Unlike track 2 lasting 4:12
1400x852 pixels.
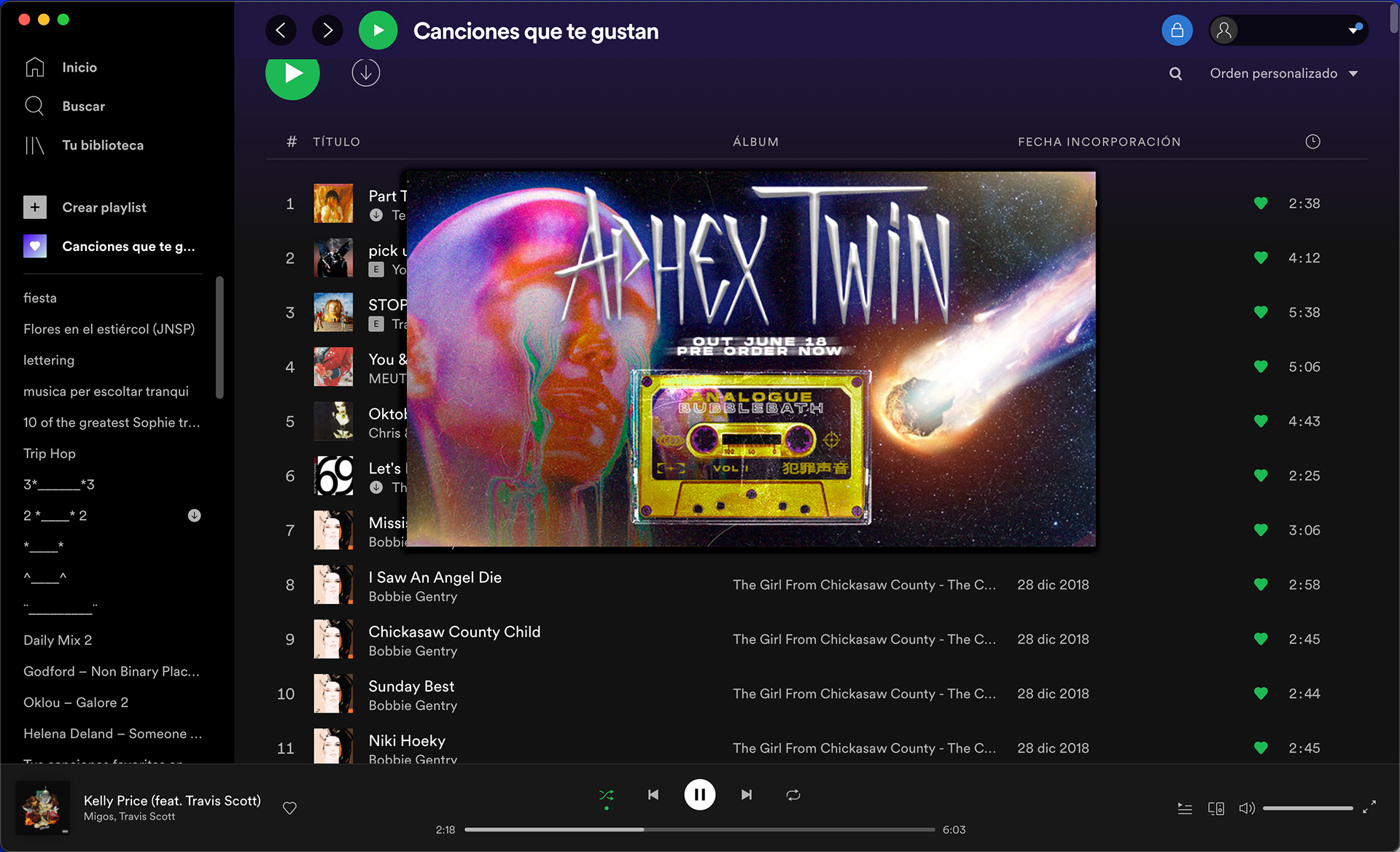[x=1261, y=257]
